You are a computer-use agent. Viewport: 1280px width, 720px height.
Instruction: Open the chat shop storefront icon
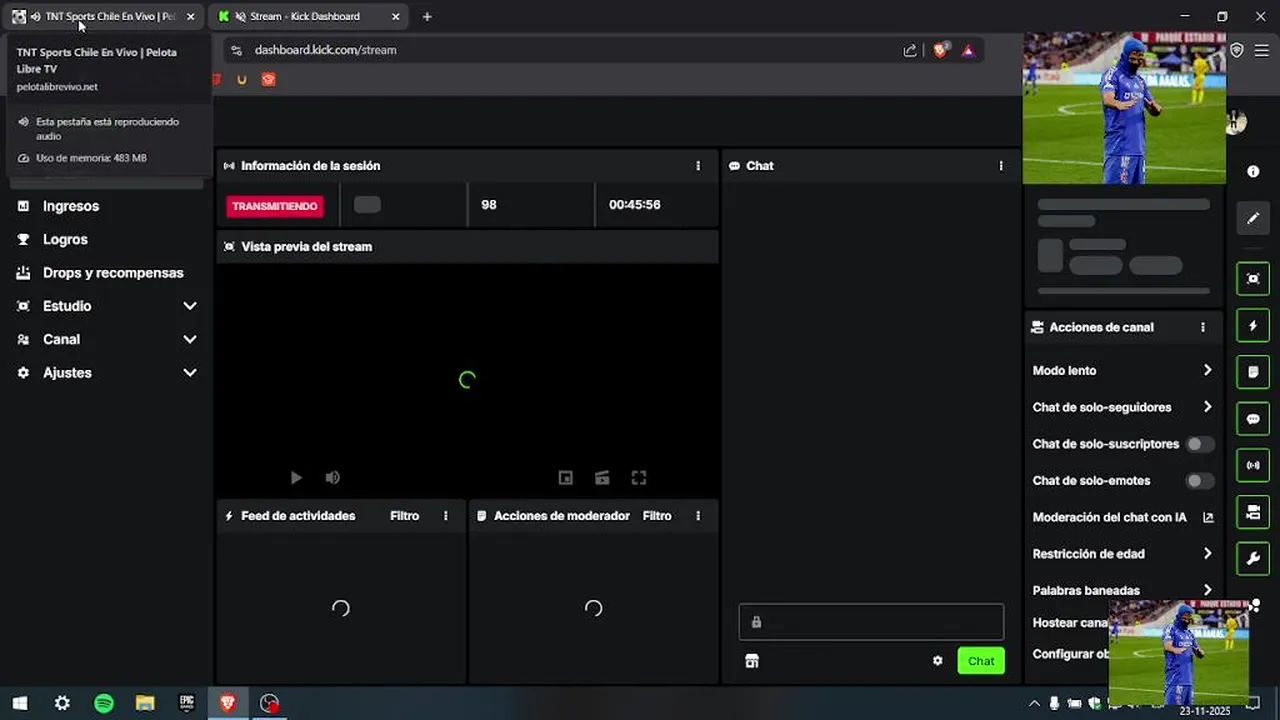[x=752, y=661]
